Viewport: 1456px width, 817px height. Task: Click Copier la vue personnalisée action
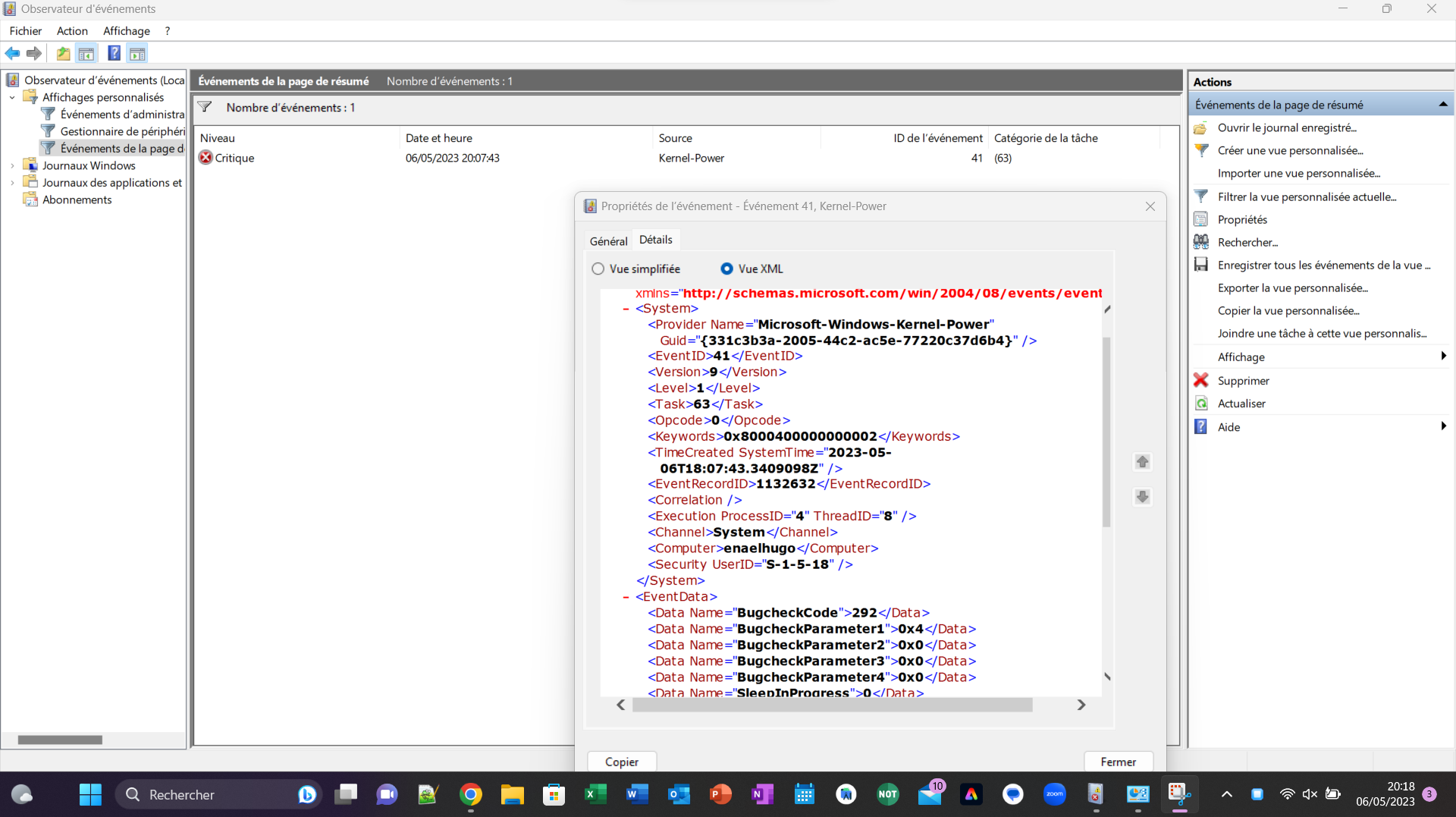point(1288,310)
